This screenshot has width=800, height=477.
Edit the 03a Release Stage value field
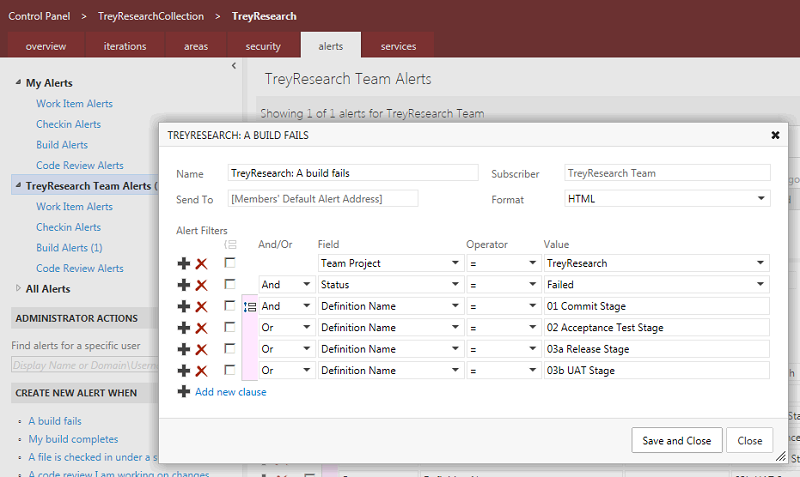657,349
